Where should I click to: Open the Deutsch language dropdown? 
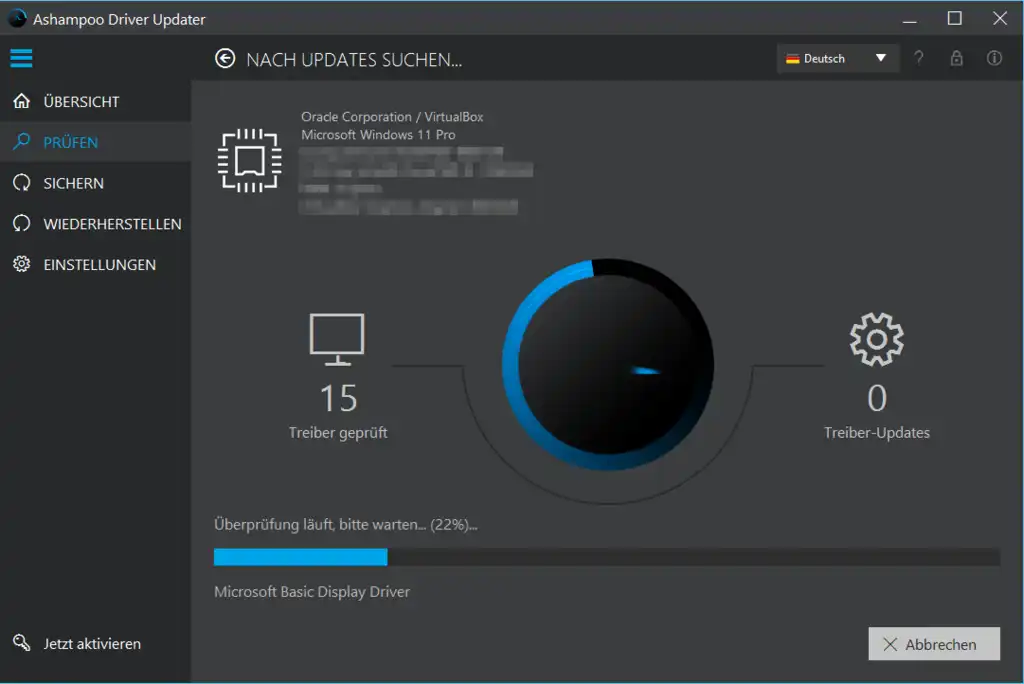click(837, 58)
